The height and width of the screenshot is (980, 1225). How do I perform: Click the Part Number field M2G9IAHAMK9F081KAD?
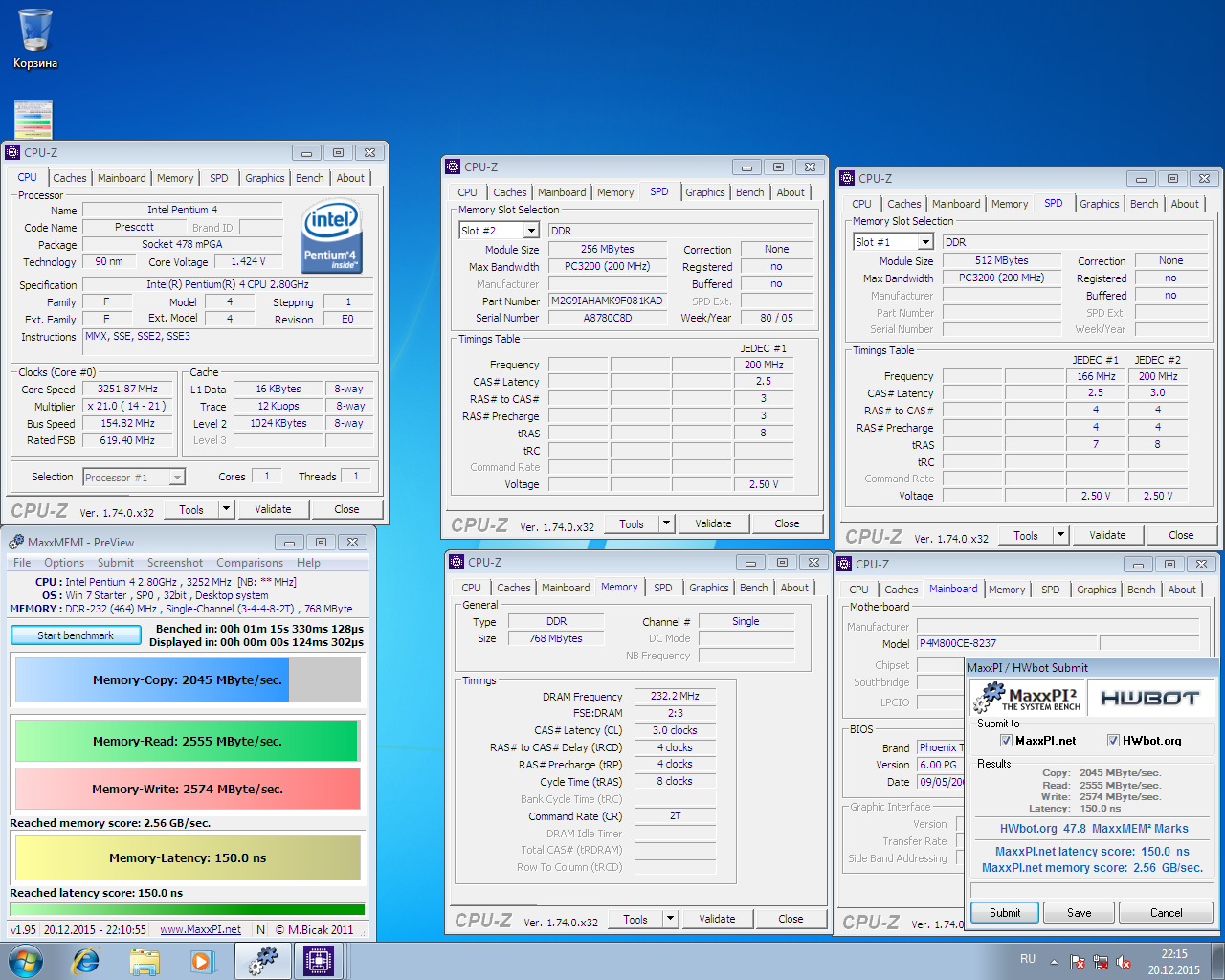[607, 301]
